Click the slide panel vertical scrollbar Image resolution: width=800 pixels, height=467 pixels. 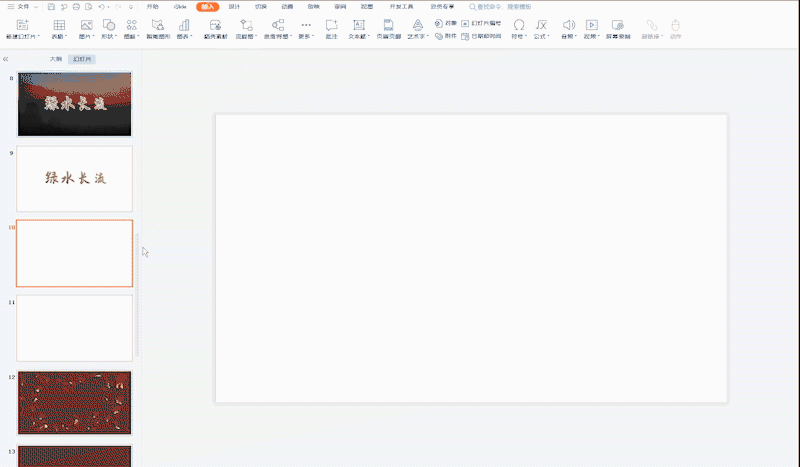click(137, 295)
